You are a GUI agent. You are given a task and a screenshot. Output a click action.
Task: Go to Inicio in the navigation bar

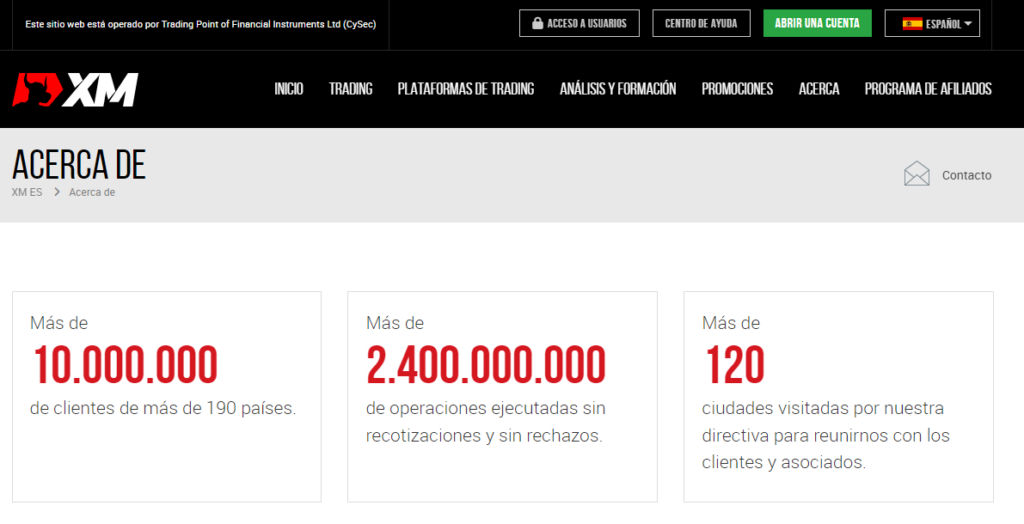click(288, 89)
